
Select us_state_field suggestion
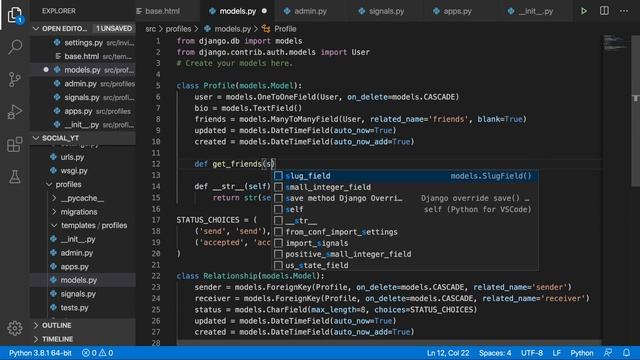click(x=405, y=265)
